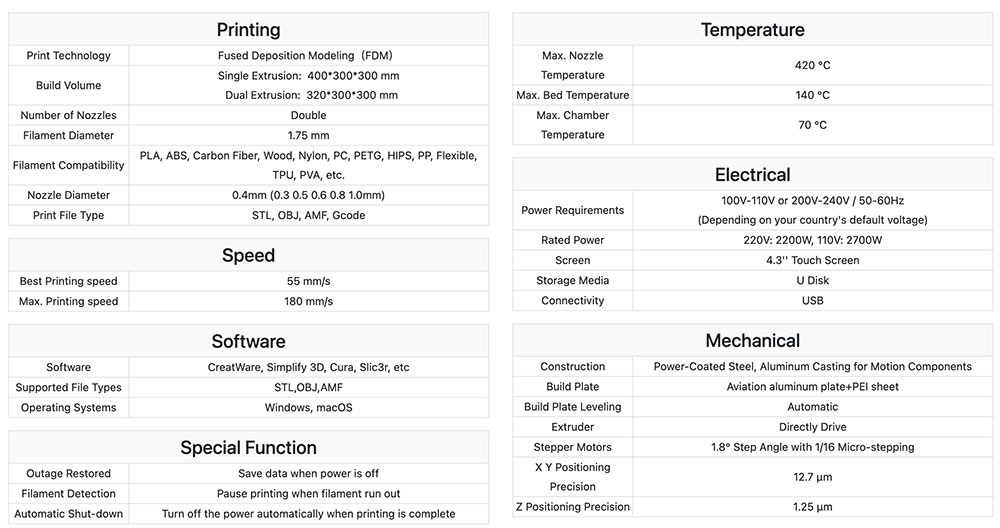The width and height of the screenshot is (1000, 528).
Task: Select the Max. Bed Temperature 140 °C value
Action: (x=812, y=95)
